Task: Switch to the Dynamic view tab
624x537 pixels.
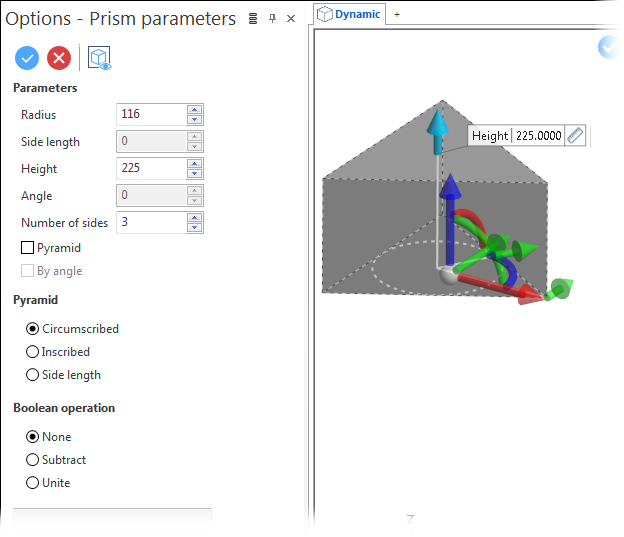Action: click(349, 14)
